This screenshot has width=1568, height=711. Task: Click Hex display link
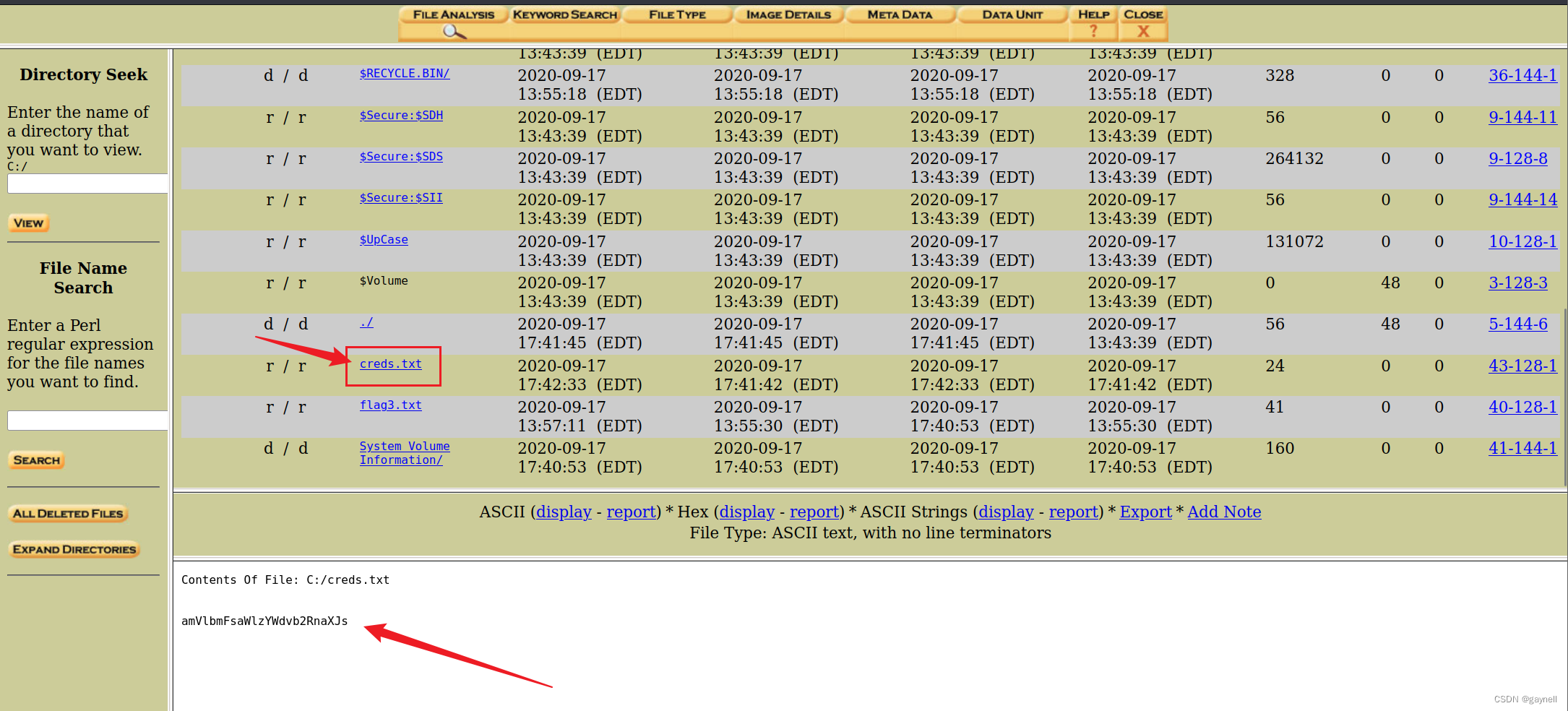point(746,512)
